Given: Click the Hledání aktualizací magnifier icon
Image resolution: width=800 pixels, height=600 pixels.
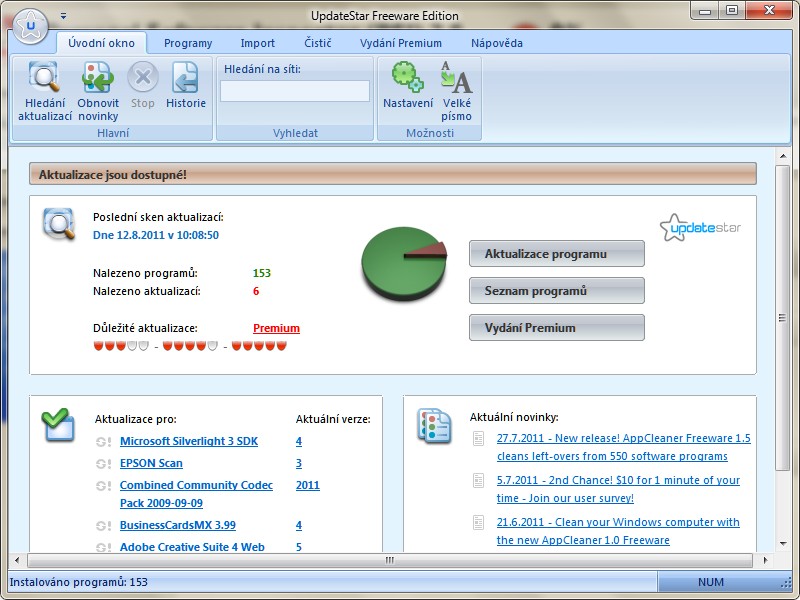Looking at the screenshot, I should (44, 77).
